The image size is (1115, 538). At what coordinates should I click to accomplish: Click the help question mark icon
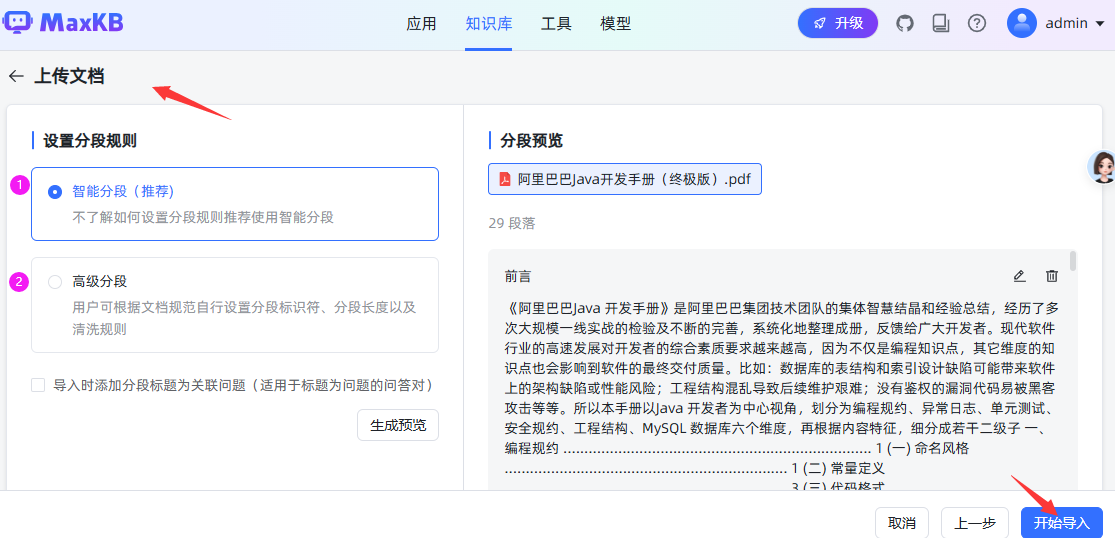click(977, 23)
